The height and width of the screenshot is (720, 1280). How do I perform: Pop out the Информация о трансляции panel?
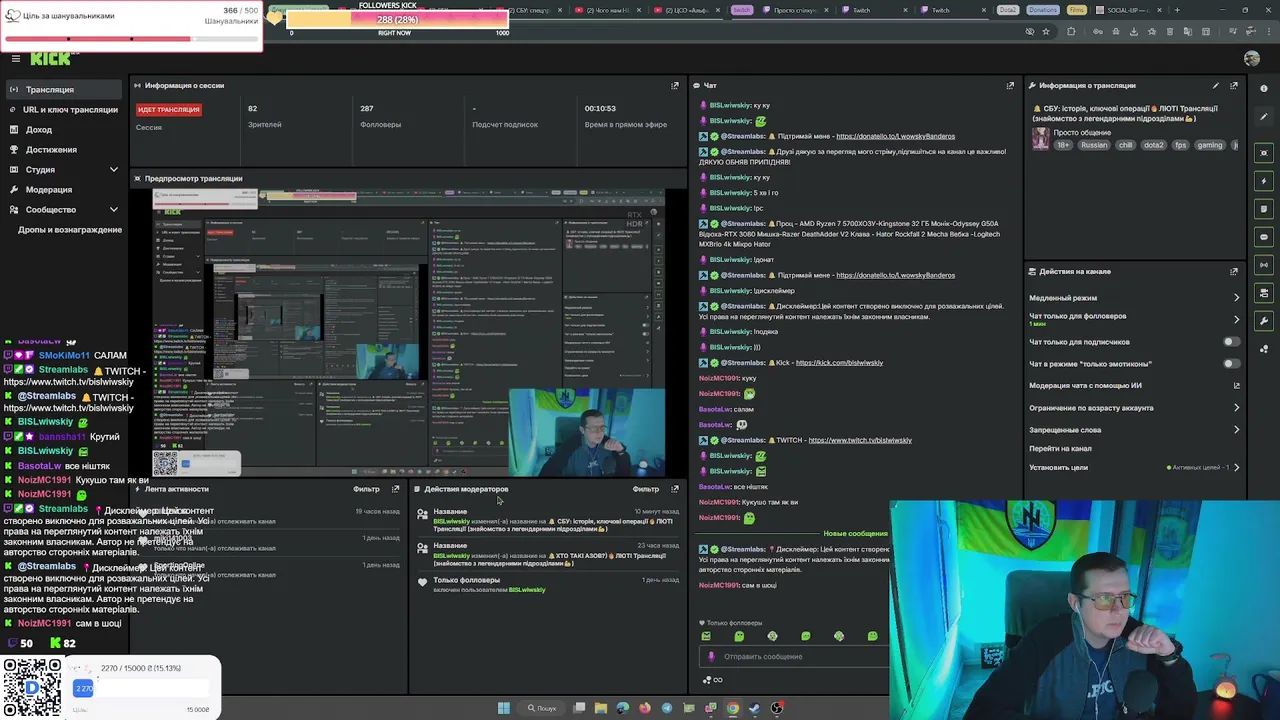1234,86
